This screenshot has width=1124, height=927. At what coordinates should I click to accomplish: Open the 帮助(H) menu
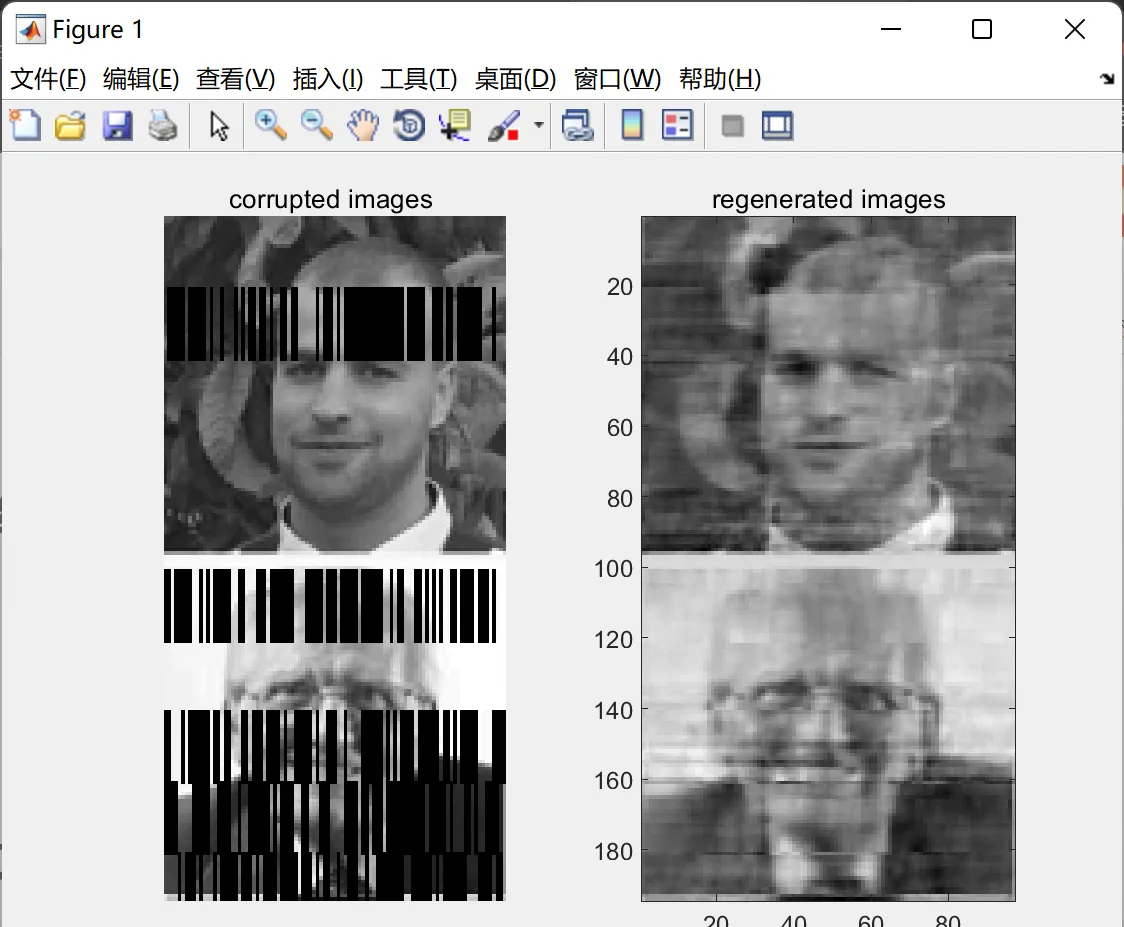[720, 79]
